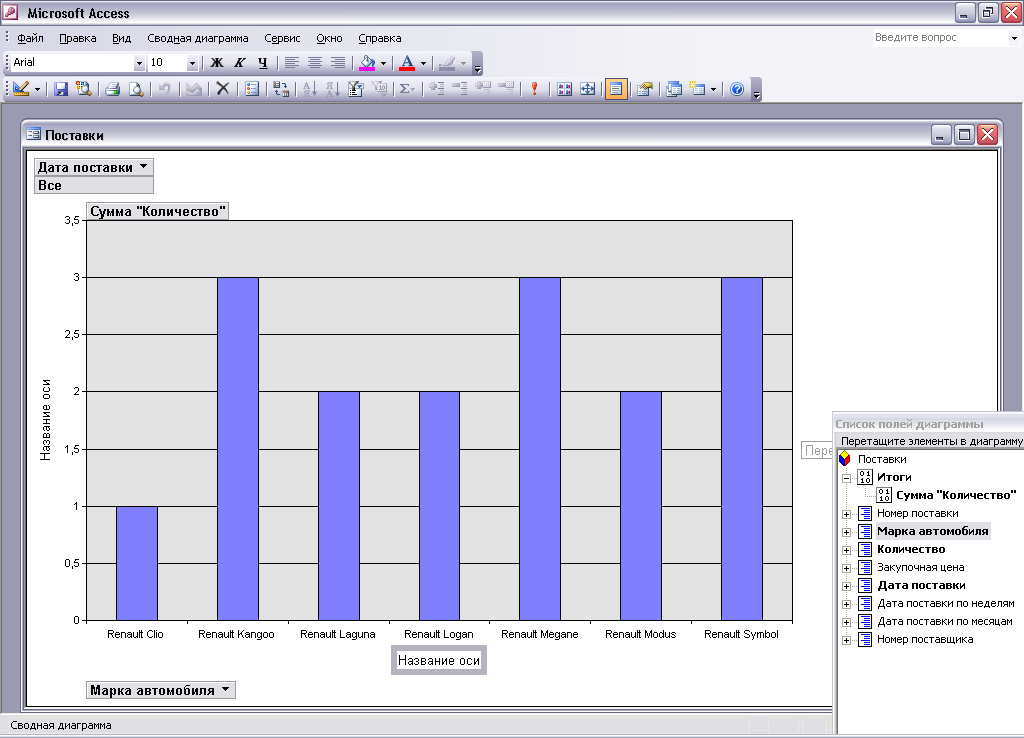Click the show top/bottom items icon
The height and width of the screenshot is (738, 1024).
379,89
